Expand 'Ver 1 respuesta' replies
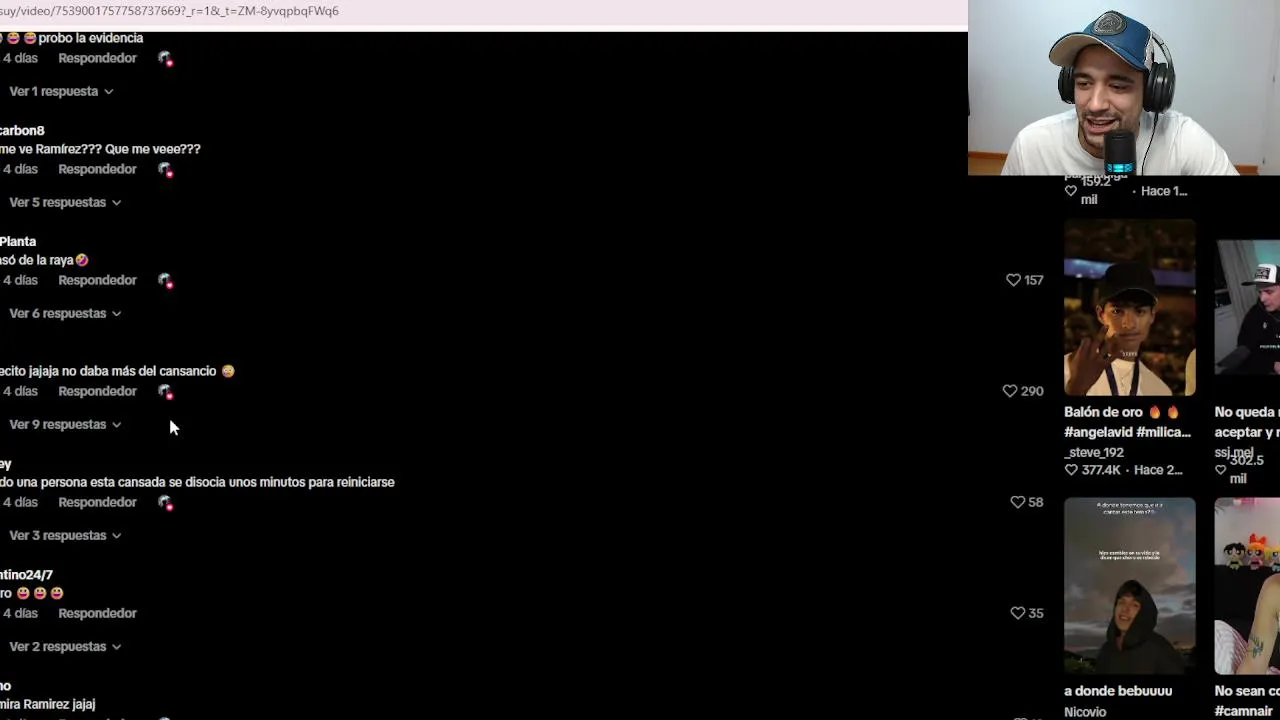 (61, 91)
